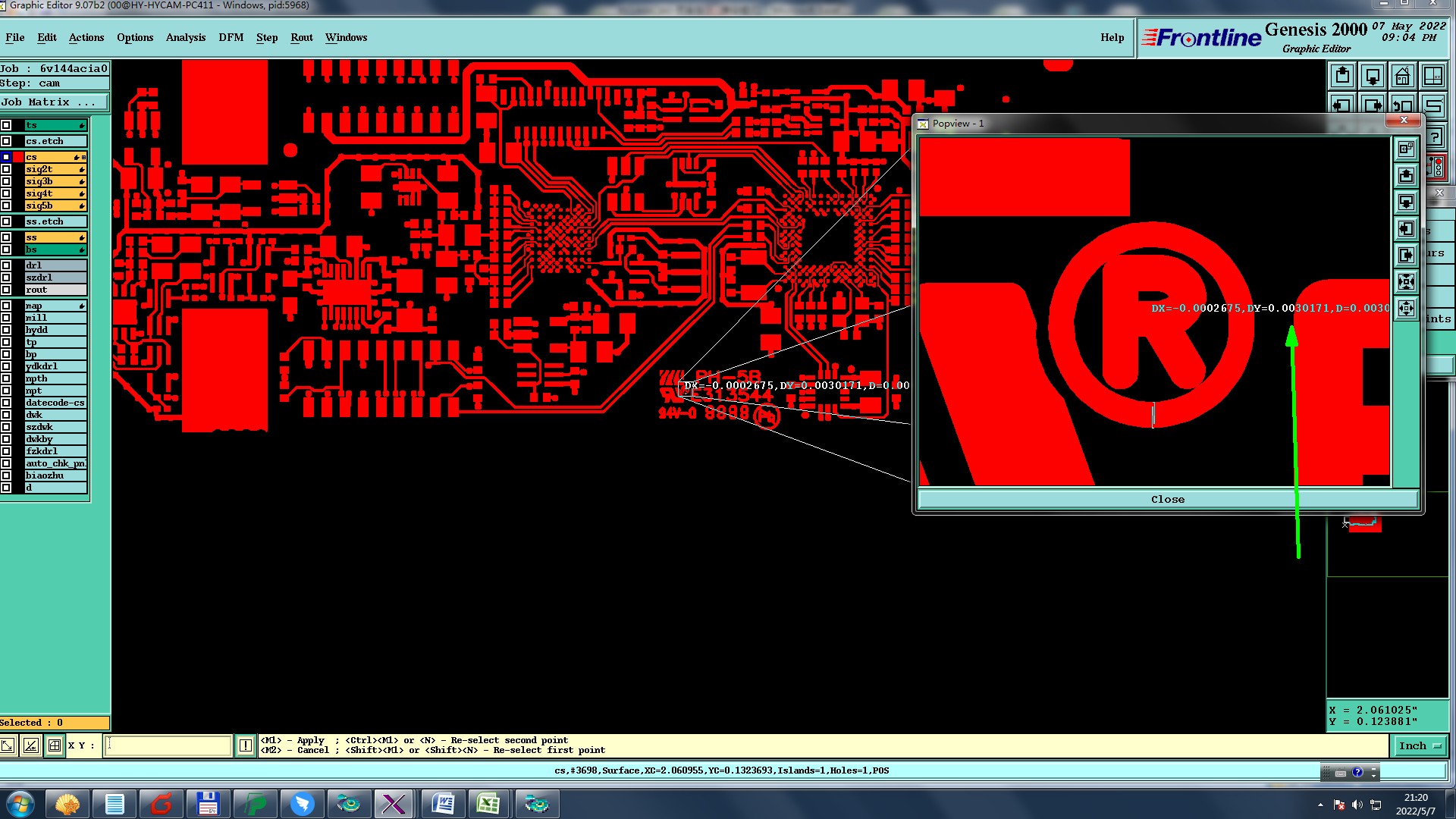
Task: Click the pan right icon in Popview toolbar
Action: point(1406,256)
